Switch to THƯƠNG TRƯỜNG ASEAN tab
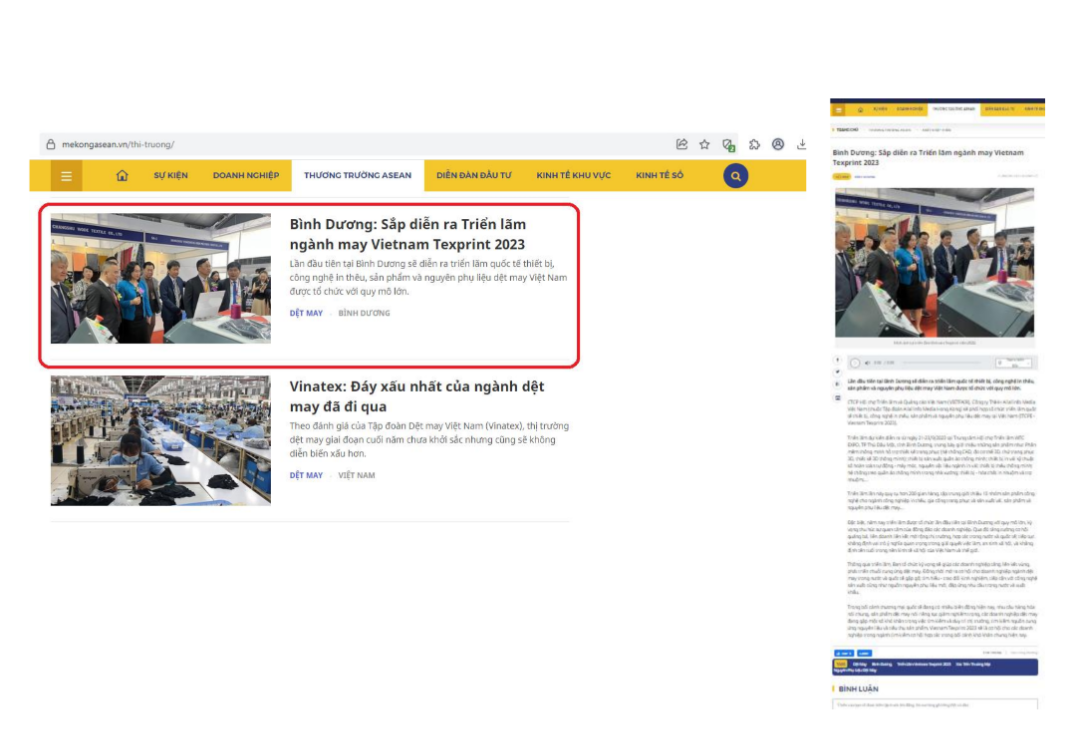Viewport: 1080px width, 747px height. [x=358, y=176]
